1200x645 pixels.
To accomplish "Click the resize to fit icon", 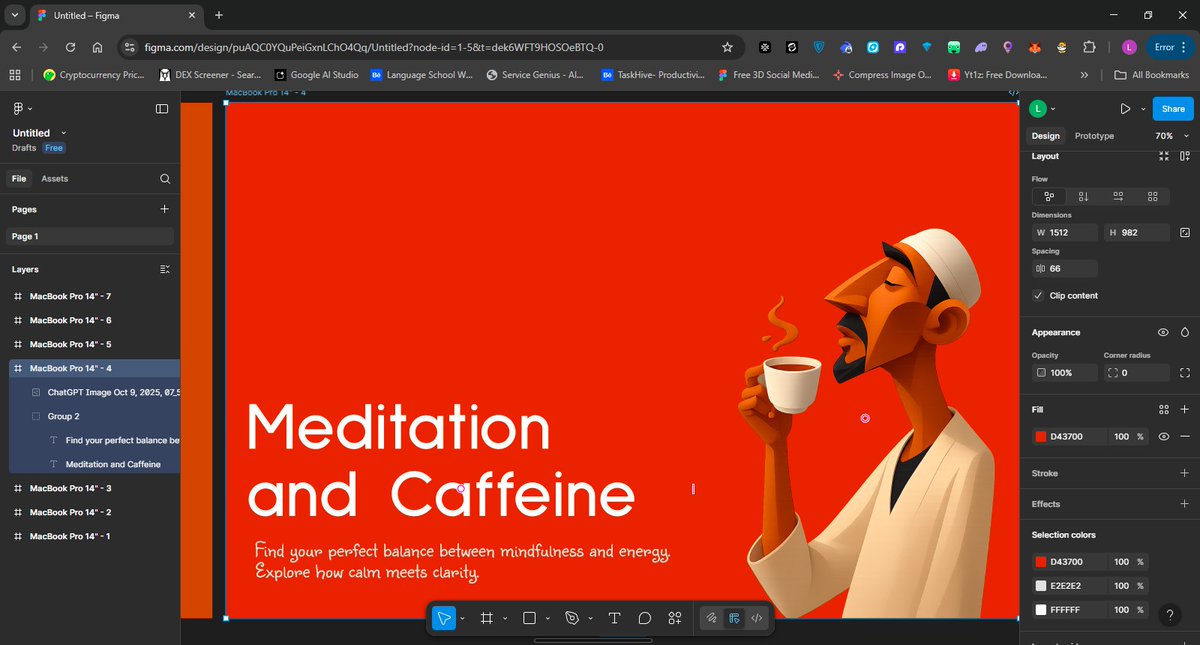I will click(x=1164, y=156).
